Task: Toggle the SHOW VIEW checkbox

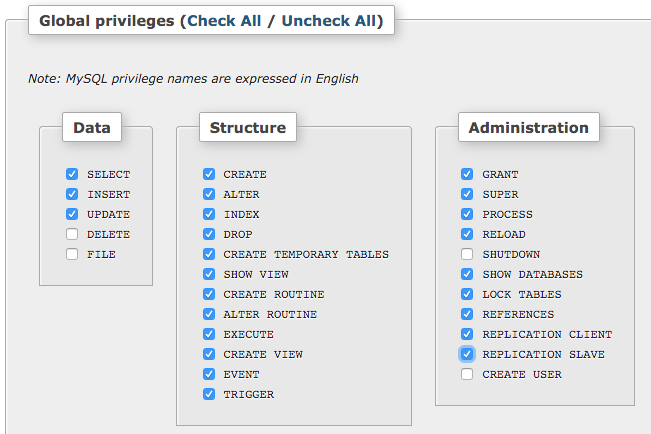Action: pyautogui.click(x=208, y=274)
